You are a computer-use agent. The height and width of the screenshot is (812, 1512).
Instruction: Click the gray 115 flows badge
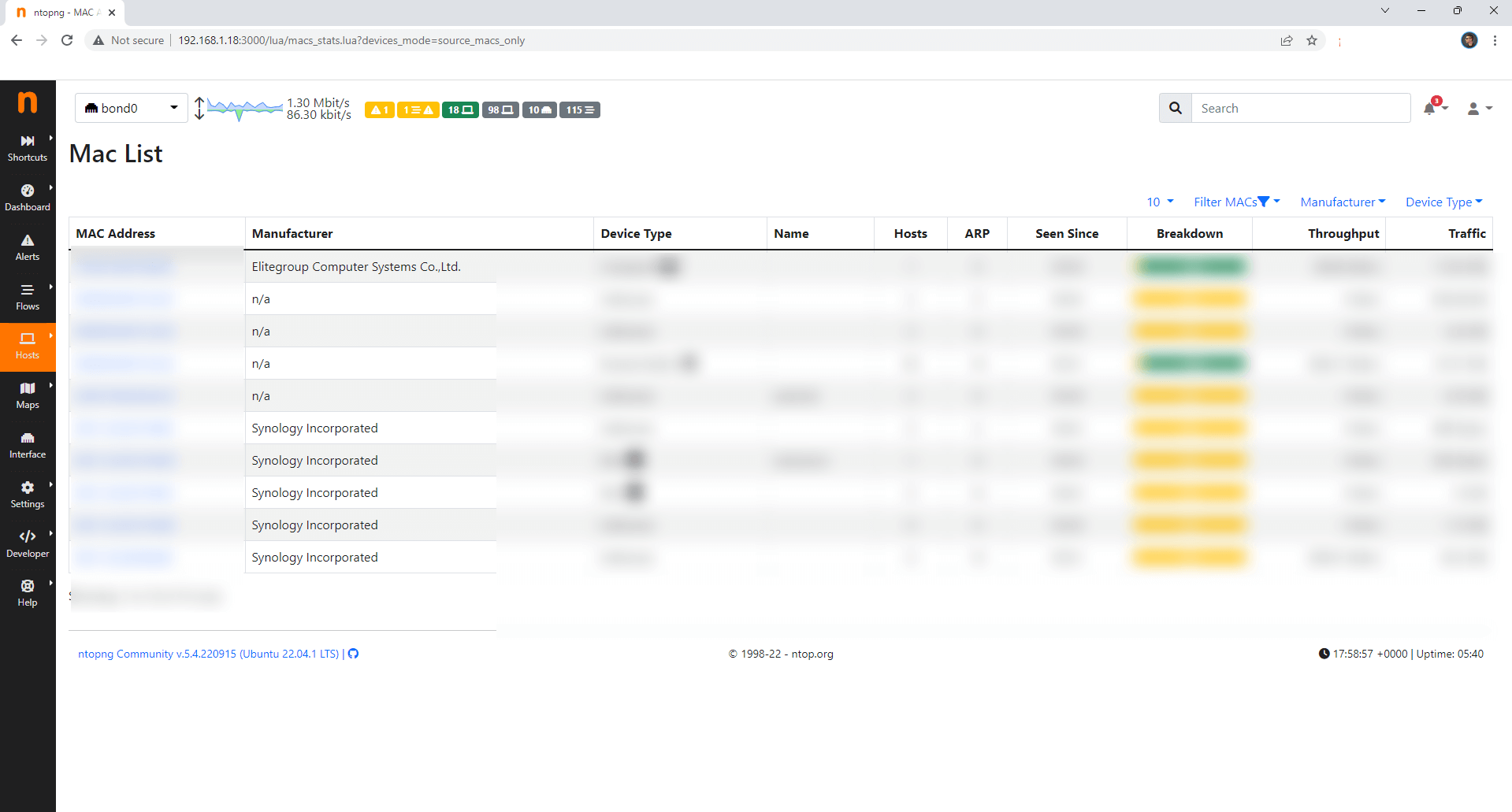(x=580, y=109)
